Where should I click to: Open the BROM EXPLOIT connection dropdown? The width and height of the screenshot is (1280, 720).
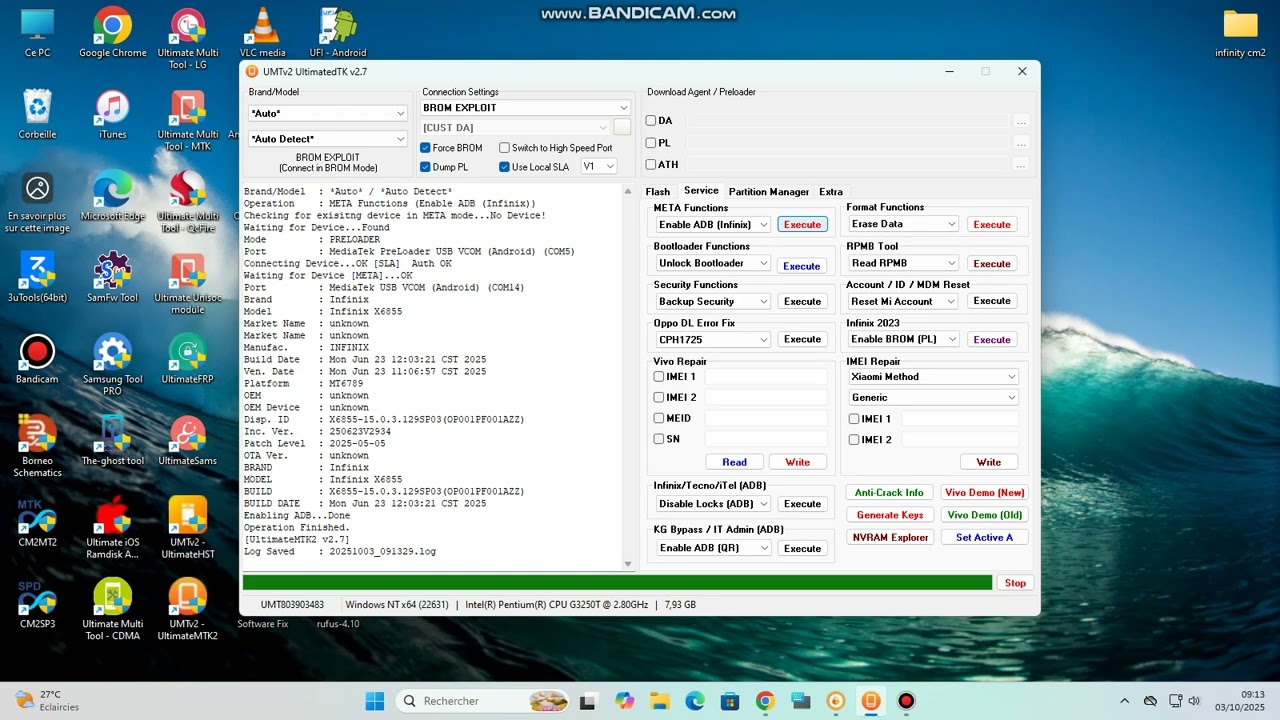click(525, 108)
